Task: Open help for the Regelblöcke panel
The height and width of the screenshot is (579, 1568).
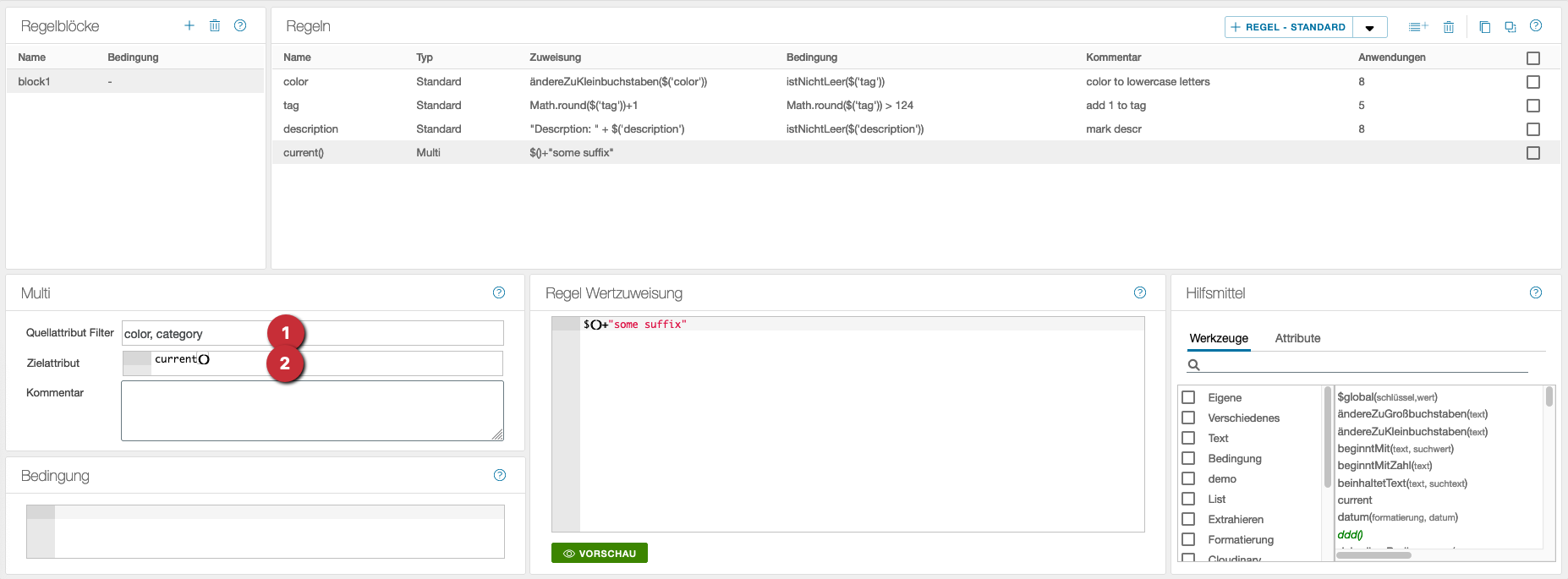Action: point(240,25)
